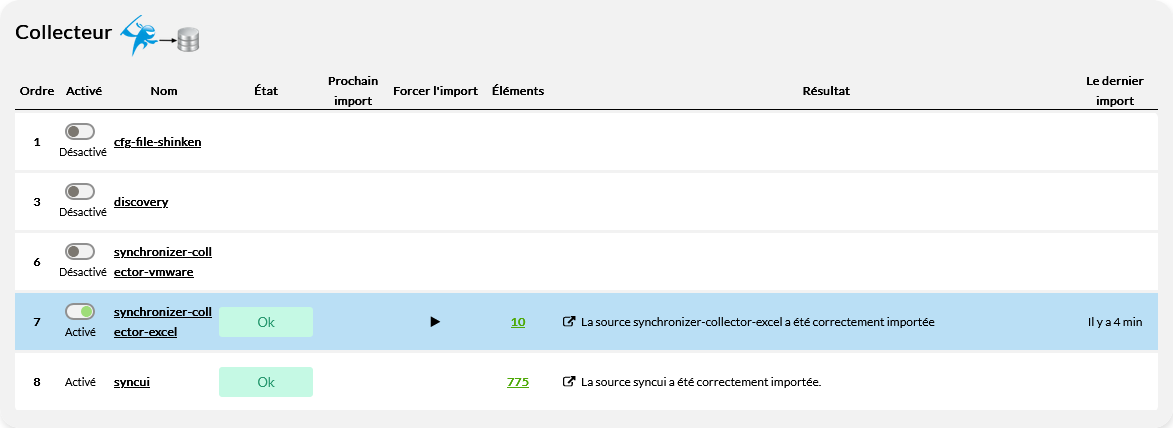Enable the discovery collector toggle
Image resolution: width=1173 pixels, height=428 pixels.
[80, 192]
